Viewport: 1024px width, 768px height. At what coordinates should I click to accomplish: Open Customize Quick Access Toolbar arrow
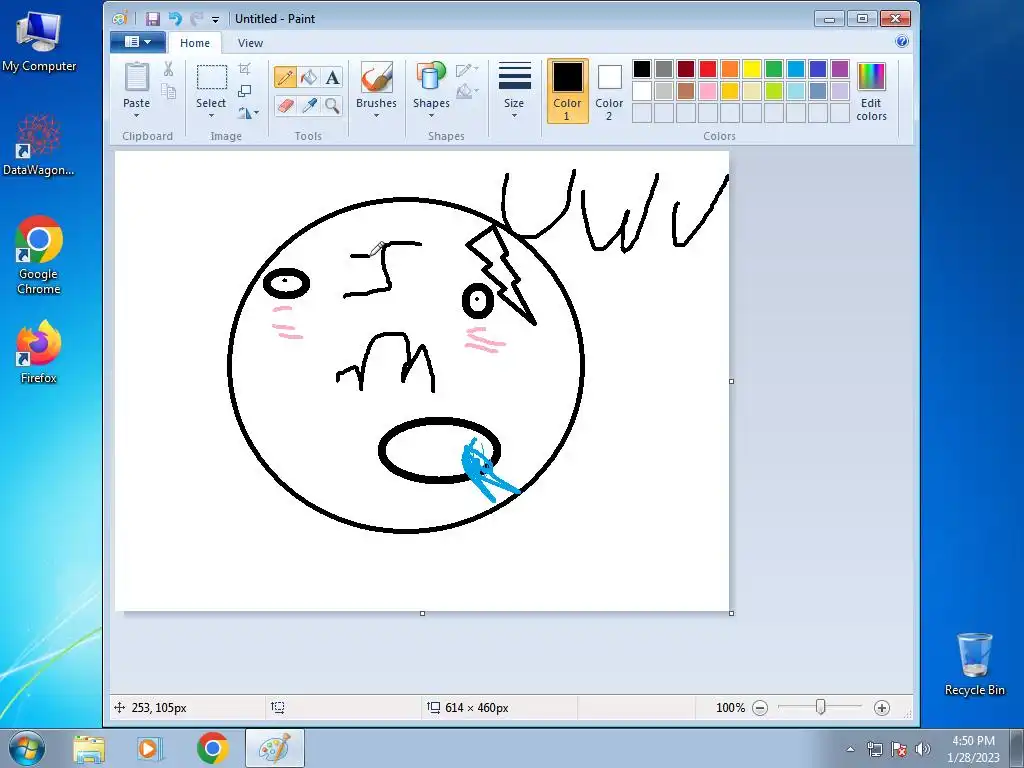click(x=216, y=20)
